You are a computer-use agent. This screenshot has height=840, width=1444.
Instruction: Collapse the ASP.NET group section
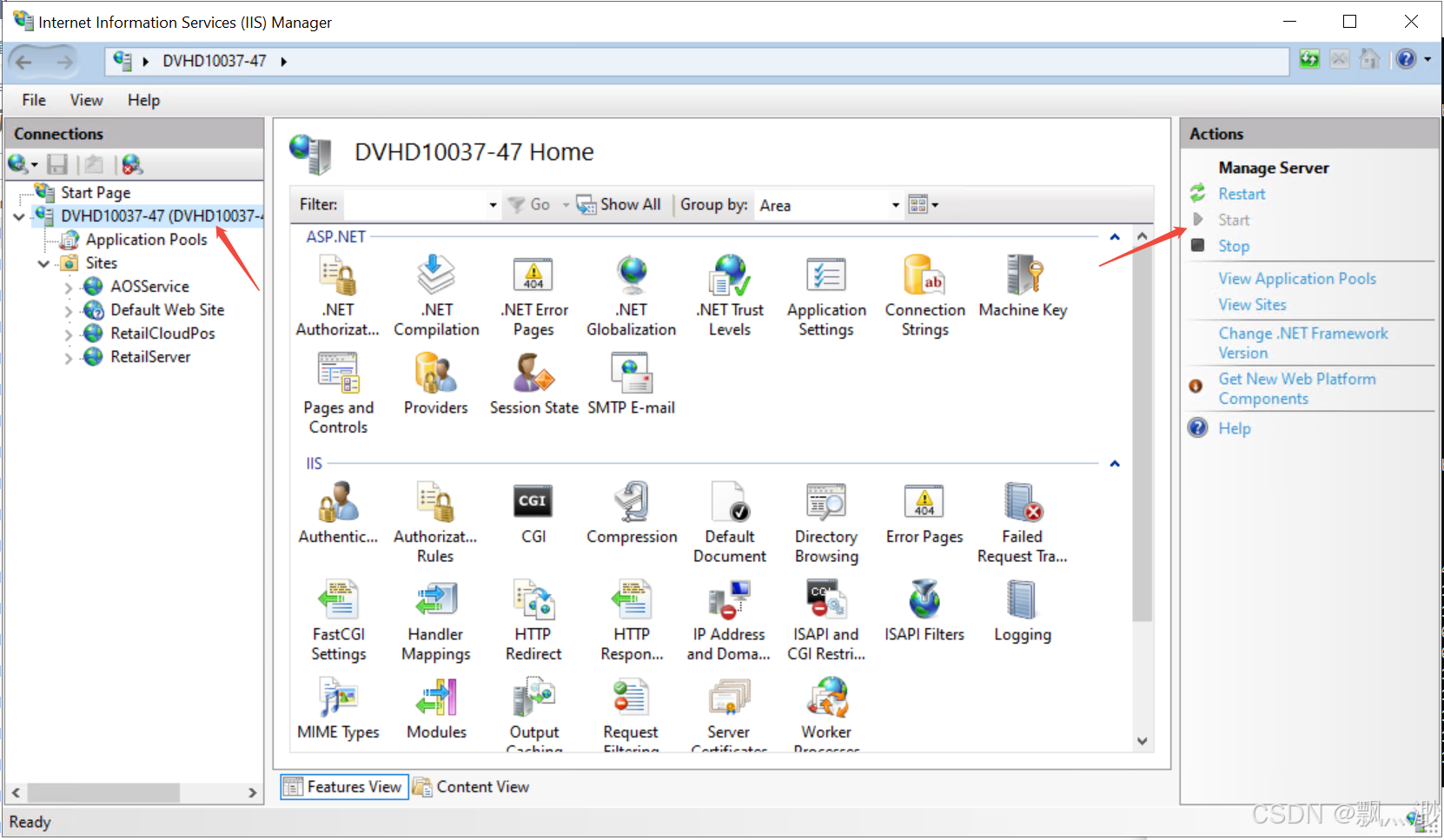1115,237
